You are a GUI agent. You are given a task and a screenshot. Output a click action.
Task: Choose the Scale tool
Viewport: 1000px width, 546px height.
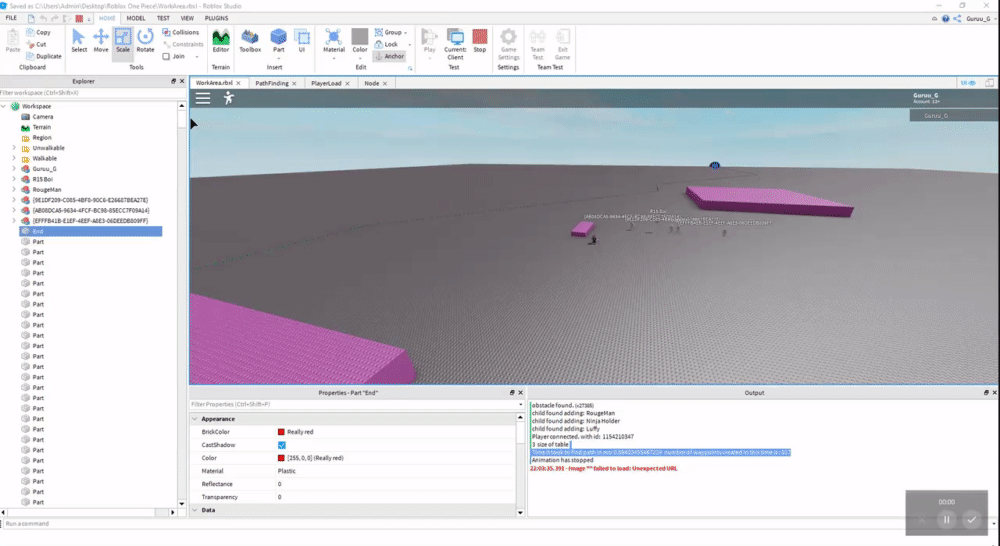[122, 41]
